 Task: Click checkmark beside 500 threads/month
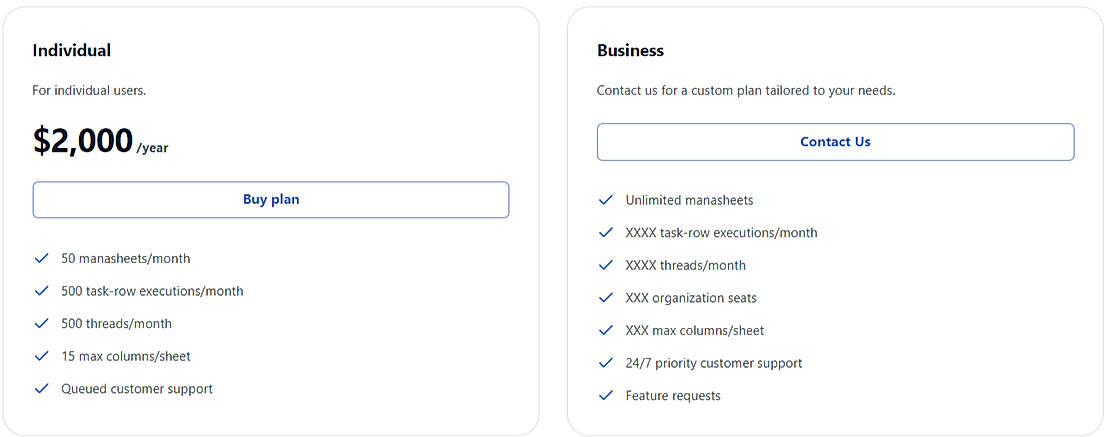(x=42, y=323)
